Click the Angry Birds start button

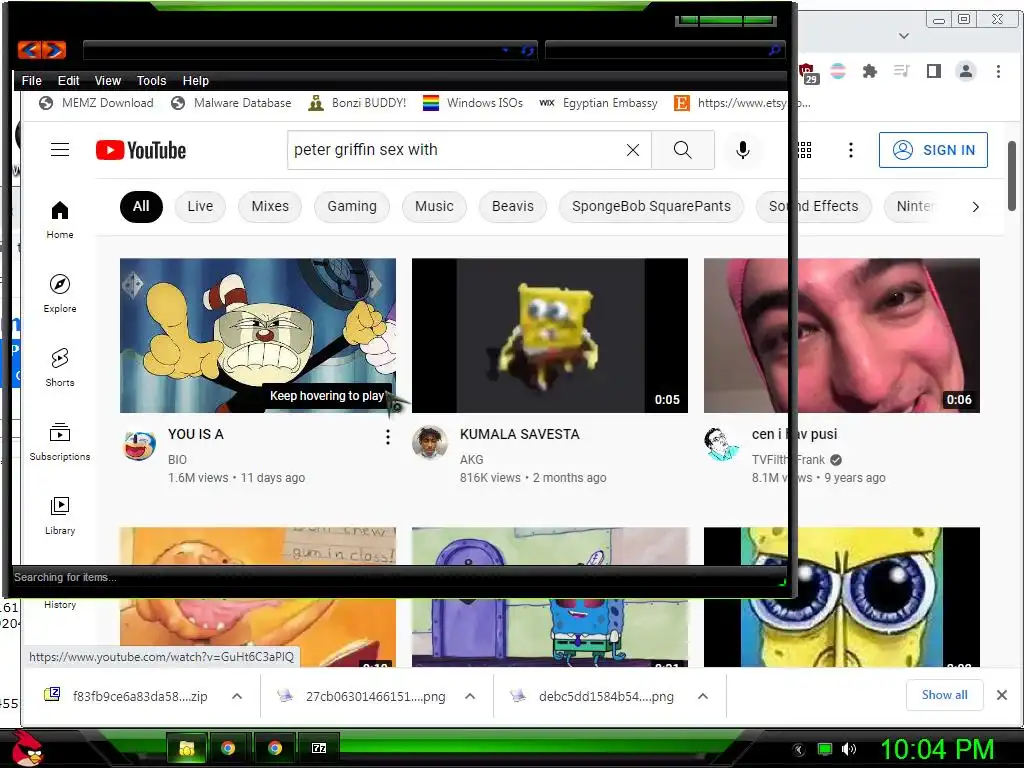[x=26, y=748]
